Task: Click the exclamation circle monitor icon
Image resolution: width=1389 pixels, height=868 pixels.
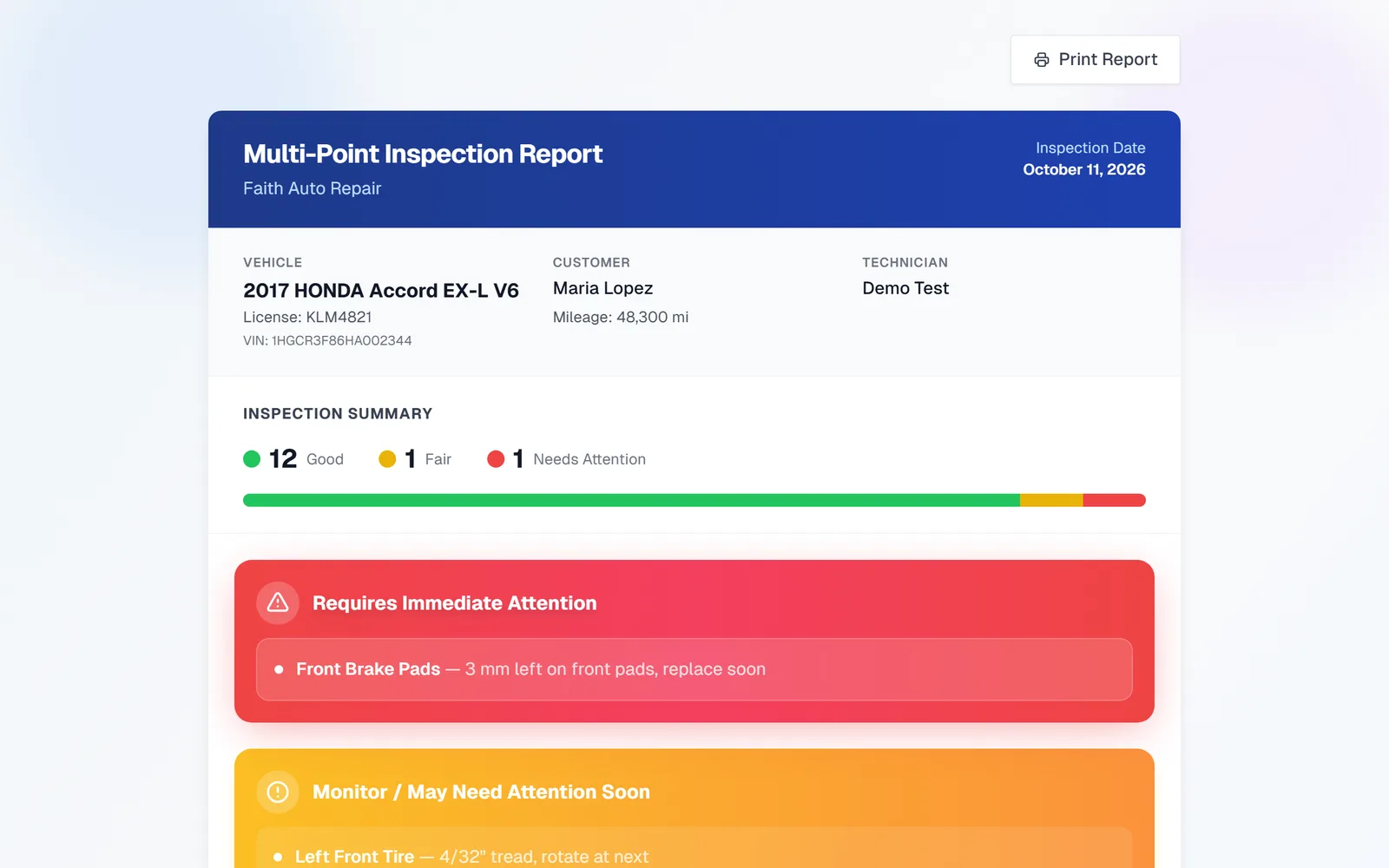Action: (278, 792)
